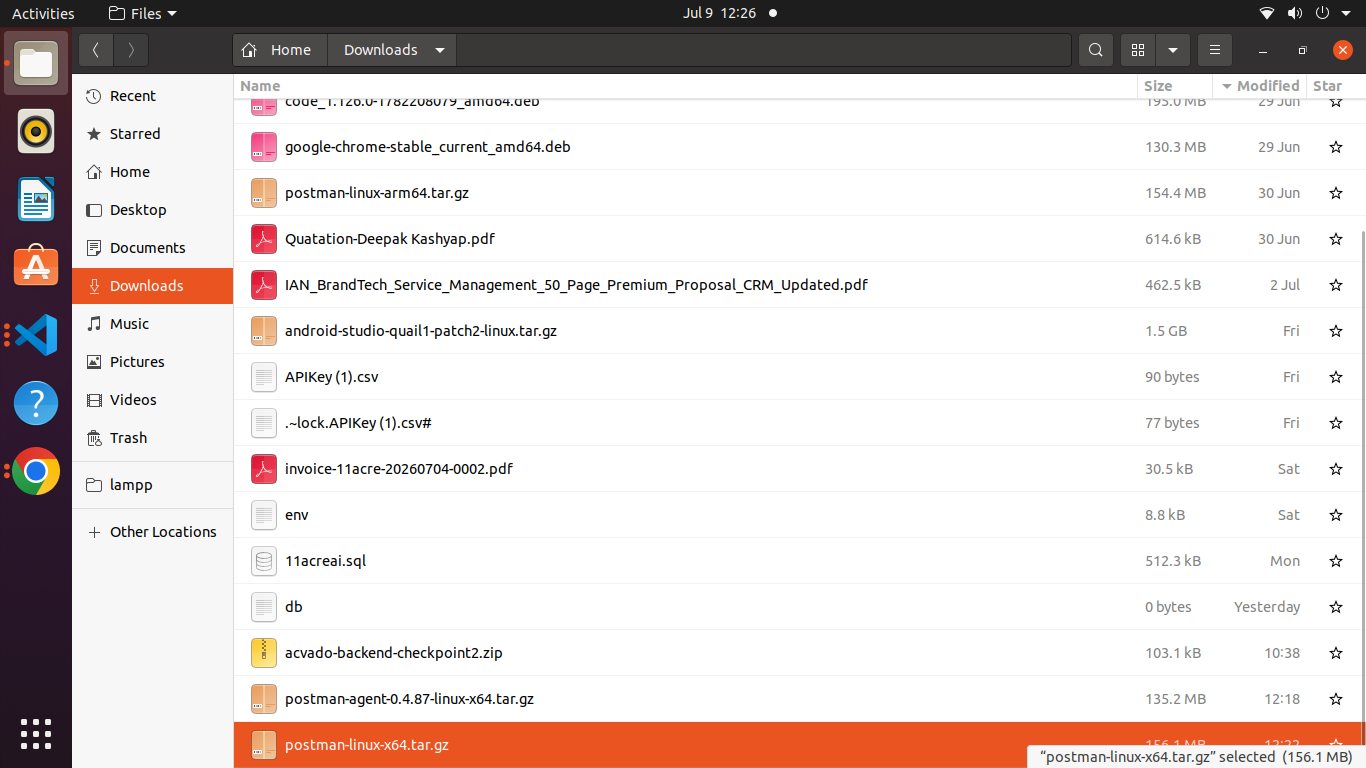This screenshot has height=768, width=1366.
Task: Open Show Applications grid in dock
Action: (36, 733)
